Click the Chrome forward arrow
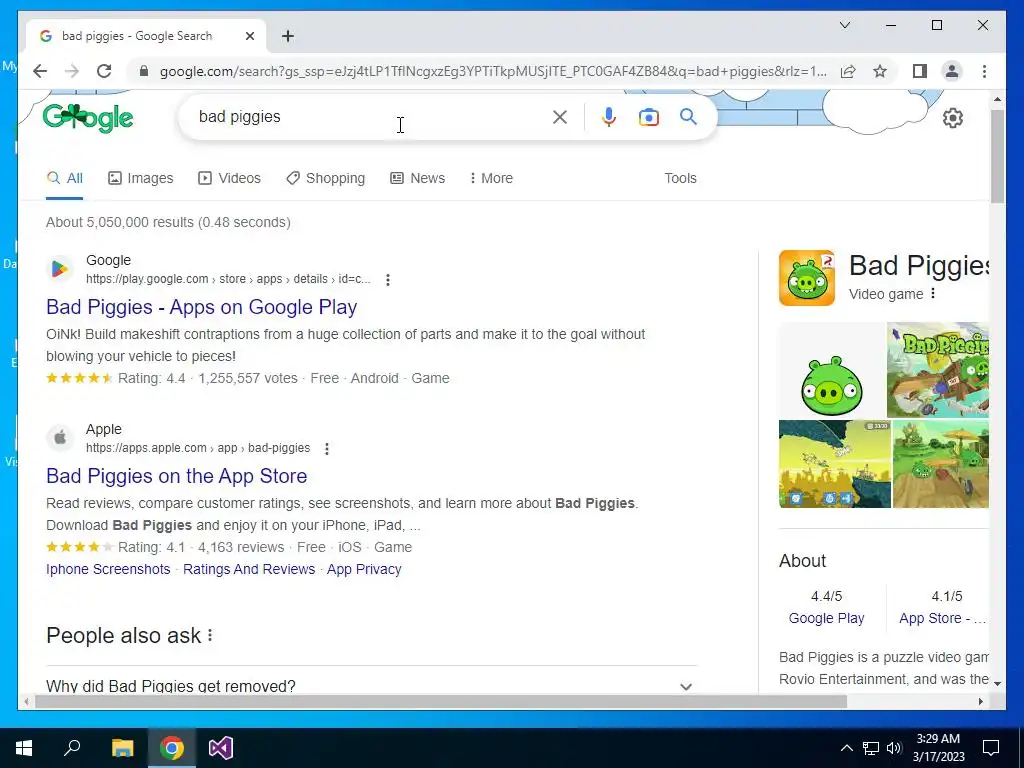Screen dimensions: 1024x768 tap(72, 71)
